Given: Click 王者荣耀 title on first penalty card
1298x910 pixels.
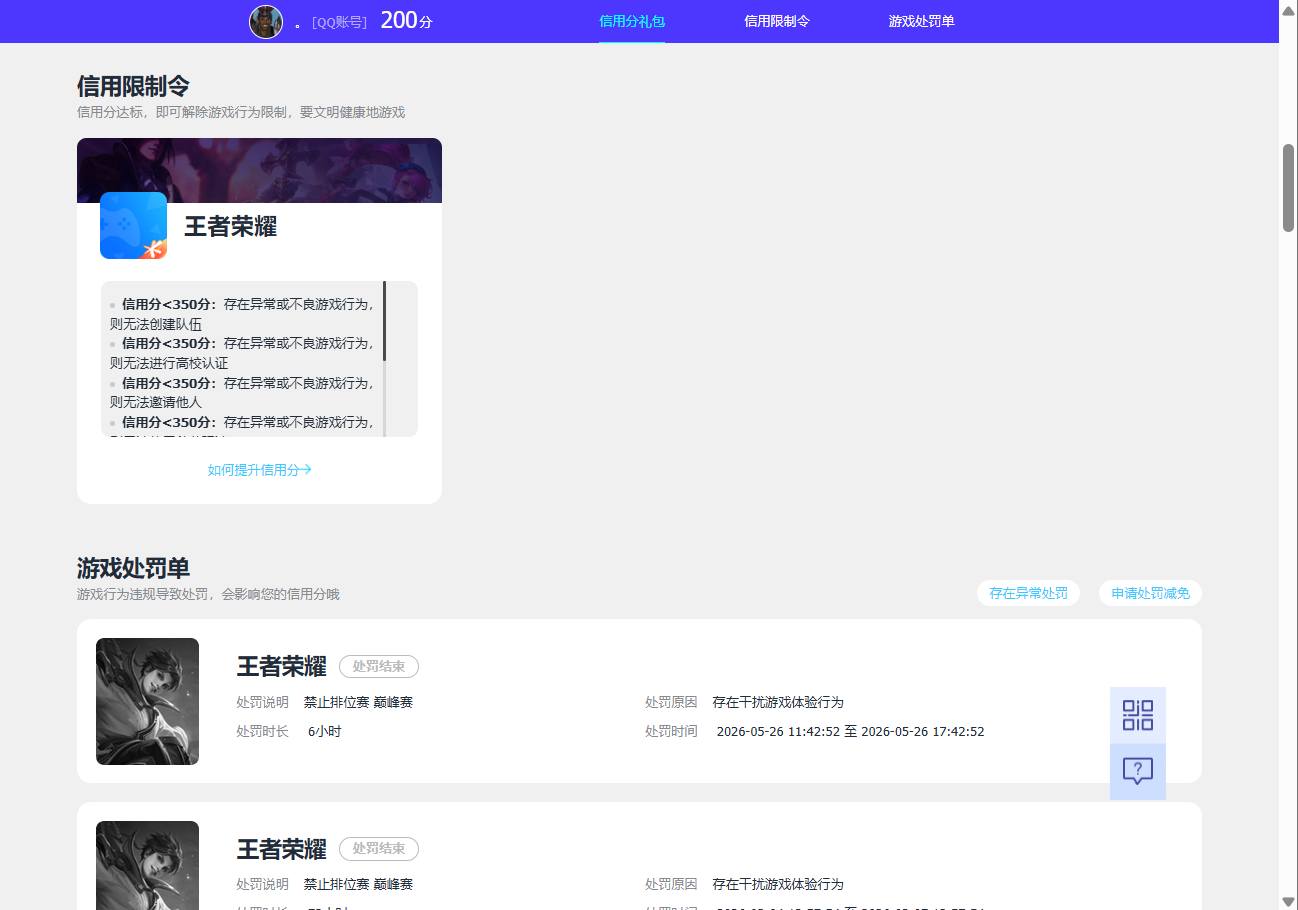Looking at the screenshot, I should (x=282, y=666).
